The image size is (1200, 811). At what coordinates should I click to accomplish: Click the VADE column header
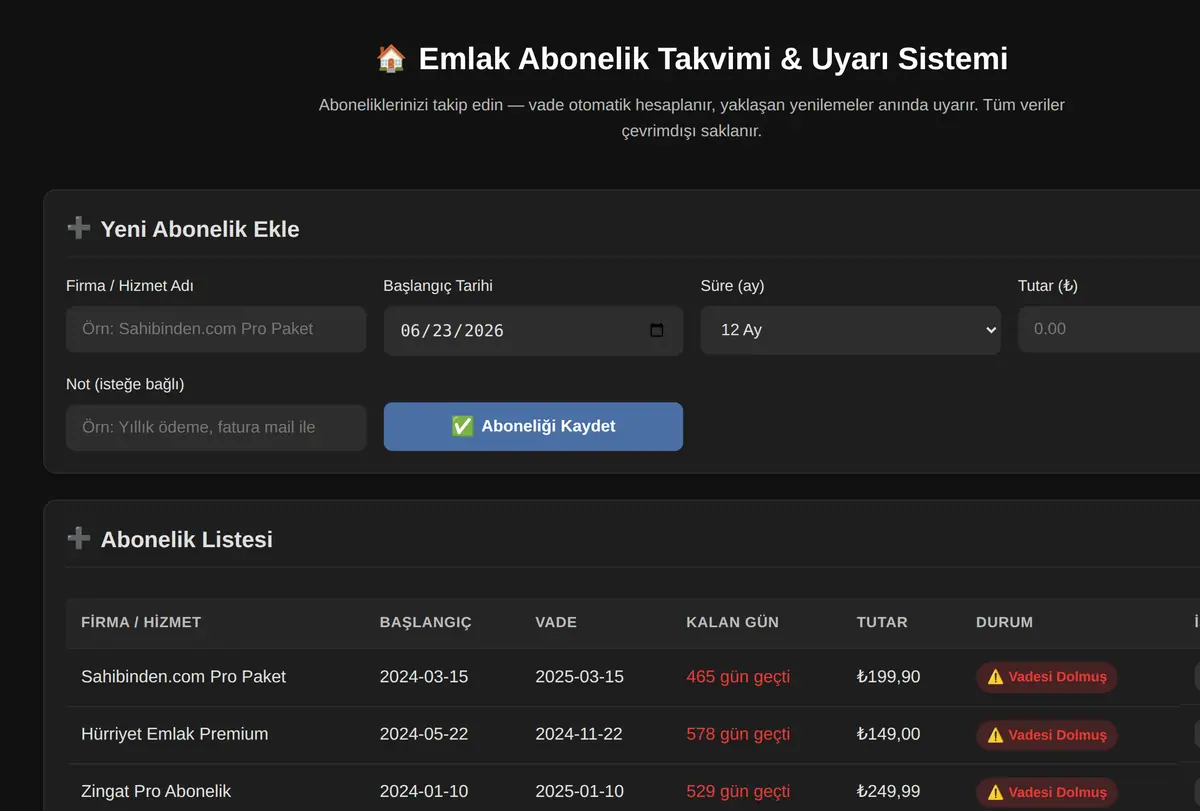point(556,622)
